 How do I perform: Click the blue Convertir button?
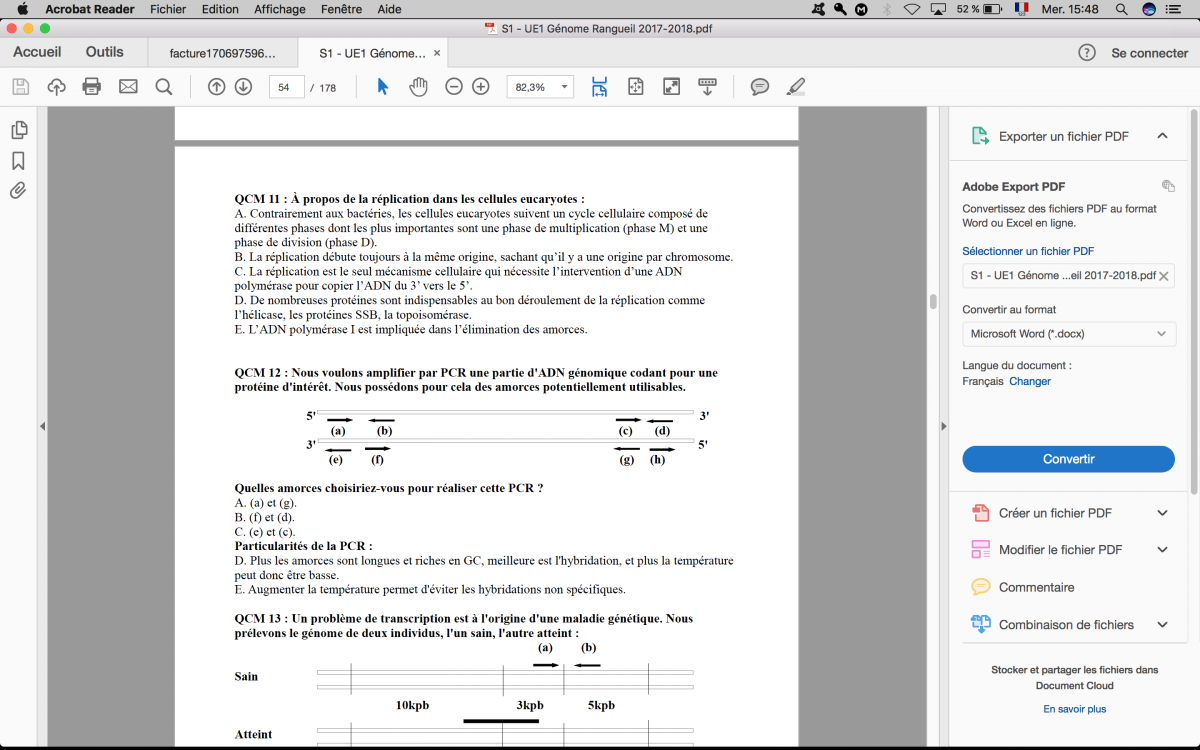tap(1068, 459)
